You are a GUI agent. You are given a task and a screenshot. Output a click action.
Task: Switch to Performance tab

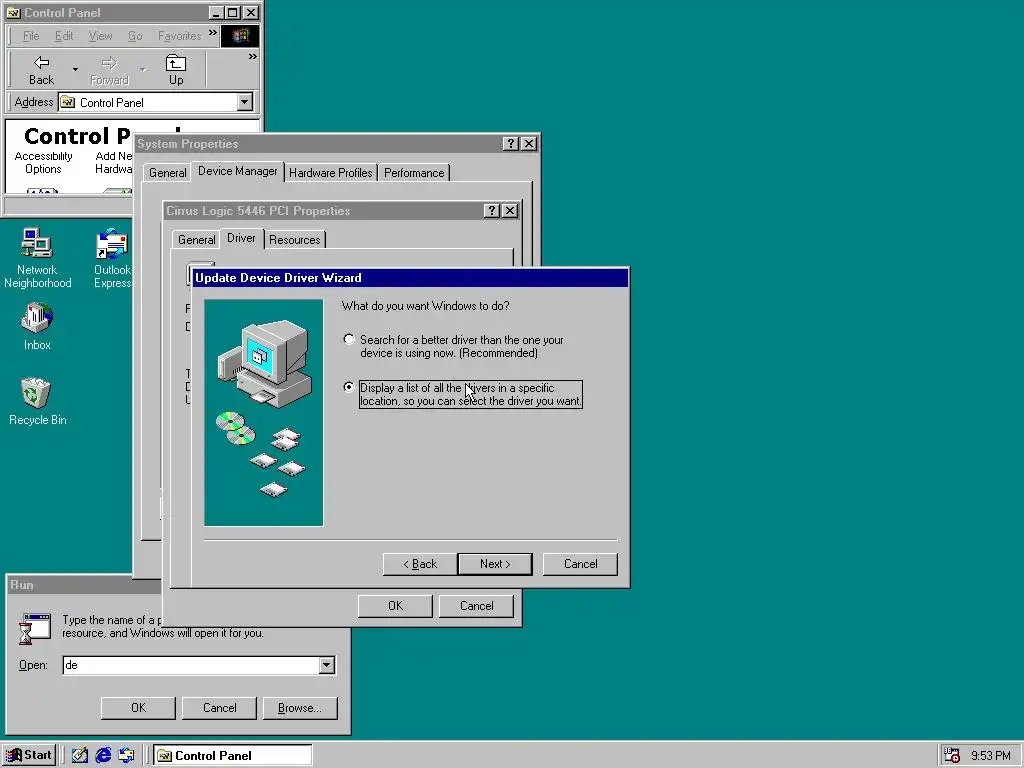[x=414, y=173]
